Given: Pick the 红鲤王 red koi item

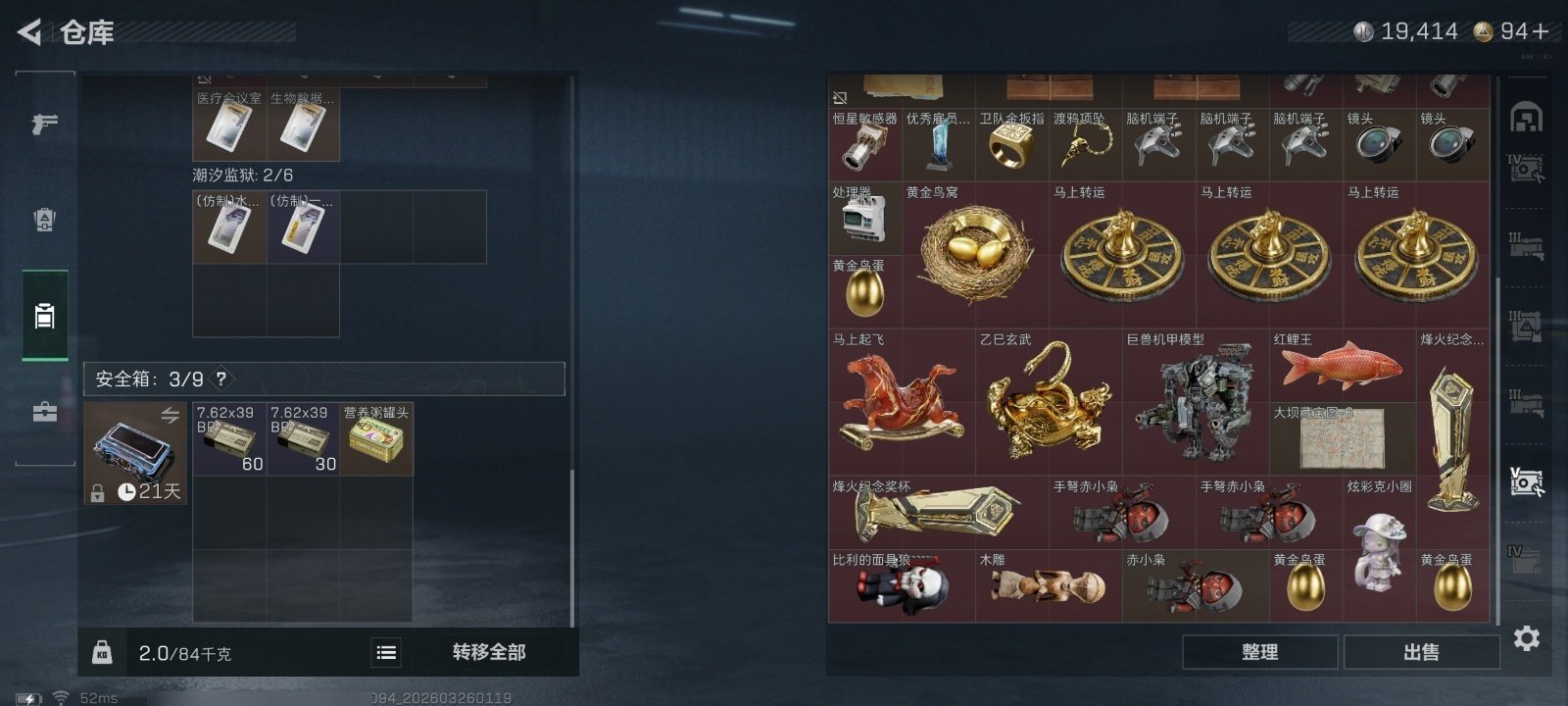Looking at the screenshot, I should point(1343,366).
